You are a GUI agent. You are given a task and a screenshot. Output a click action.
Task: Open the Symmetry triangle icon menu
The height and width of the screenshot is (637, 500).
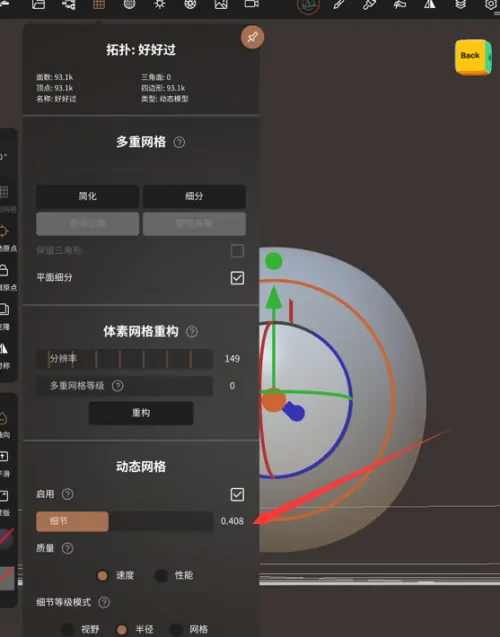click(430, 4)
